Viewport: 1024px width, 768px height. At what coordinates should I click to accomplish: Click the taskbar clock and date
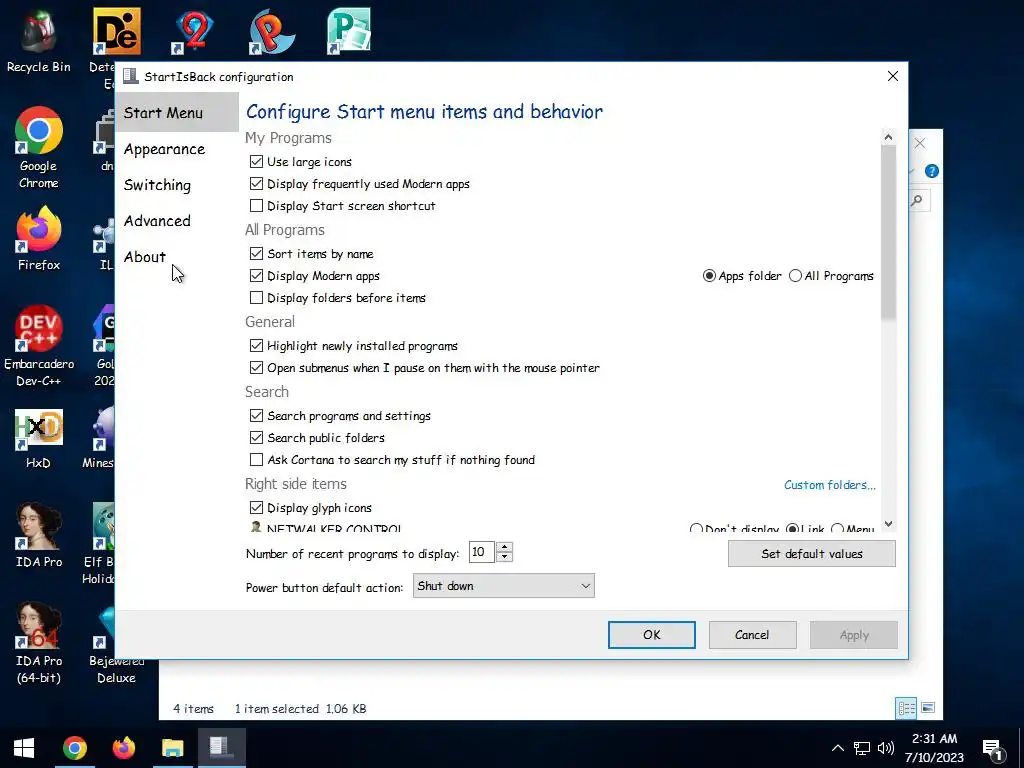[x=934, y=748]
